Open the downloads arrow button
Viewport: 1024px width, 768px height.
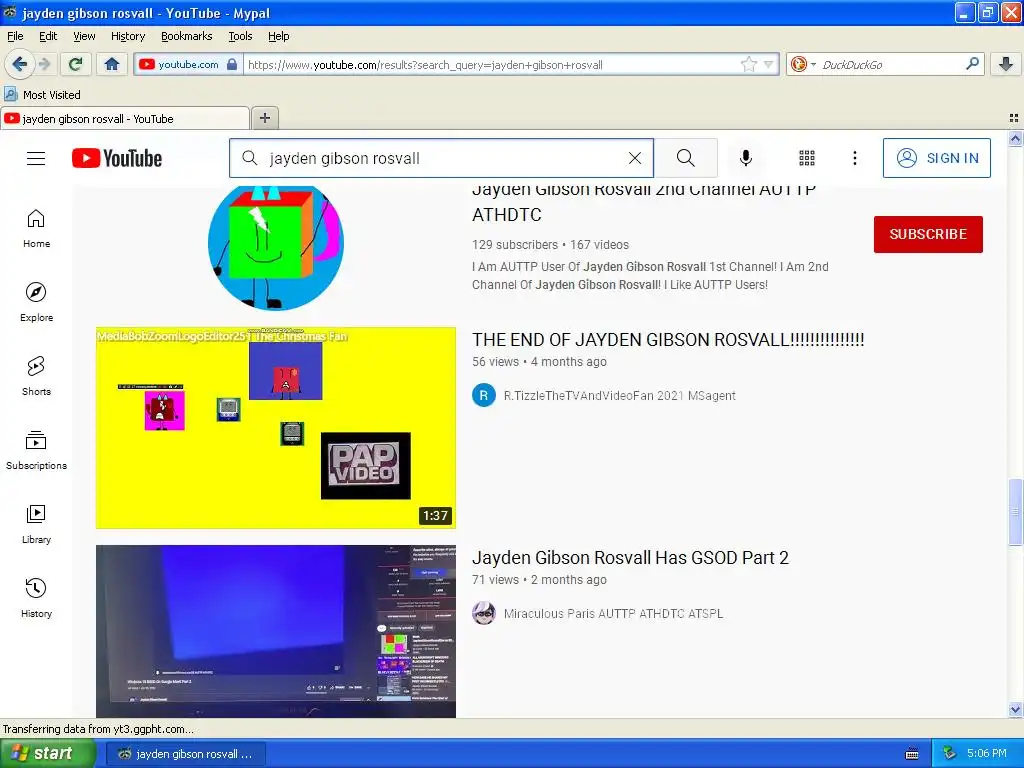click(x=1006, y=64)
